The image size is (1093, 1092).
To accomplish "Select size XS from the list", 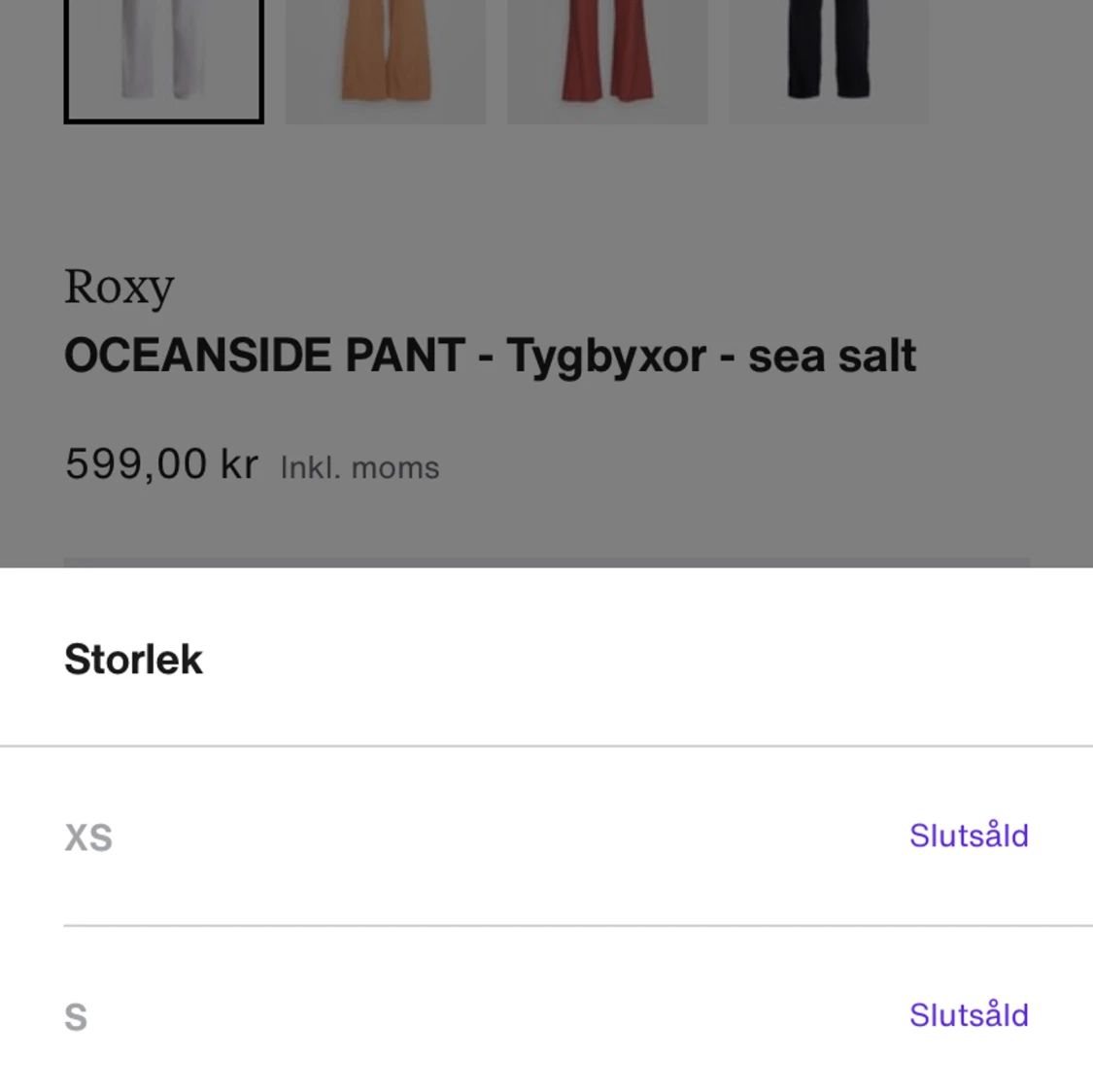I will click(88, 837).
